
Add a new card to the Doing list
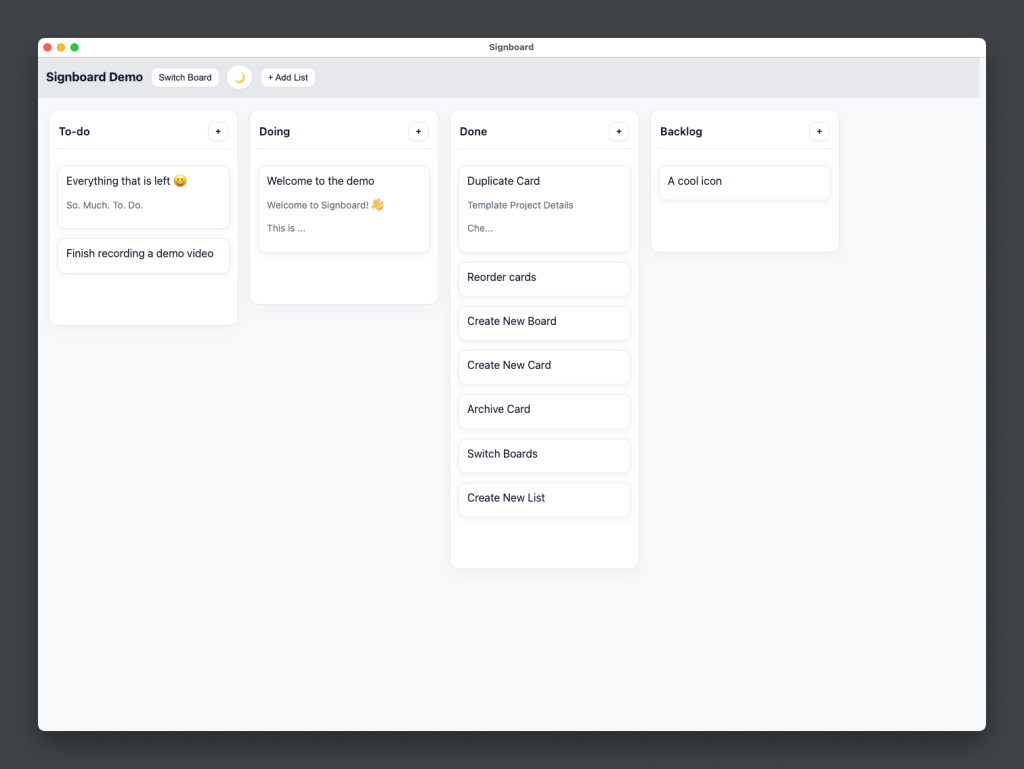point(418,131)
